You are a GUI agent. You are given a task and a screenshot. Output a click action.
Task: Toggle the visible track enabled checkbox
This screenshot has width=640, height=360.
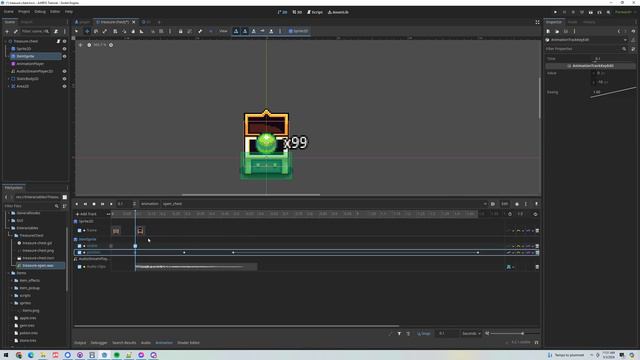(80, 246)
